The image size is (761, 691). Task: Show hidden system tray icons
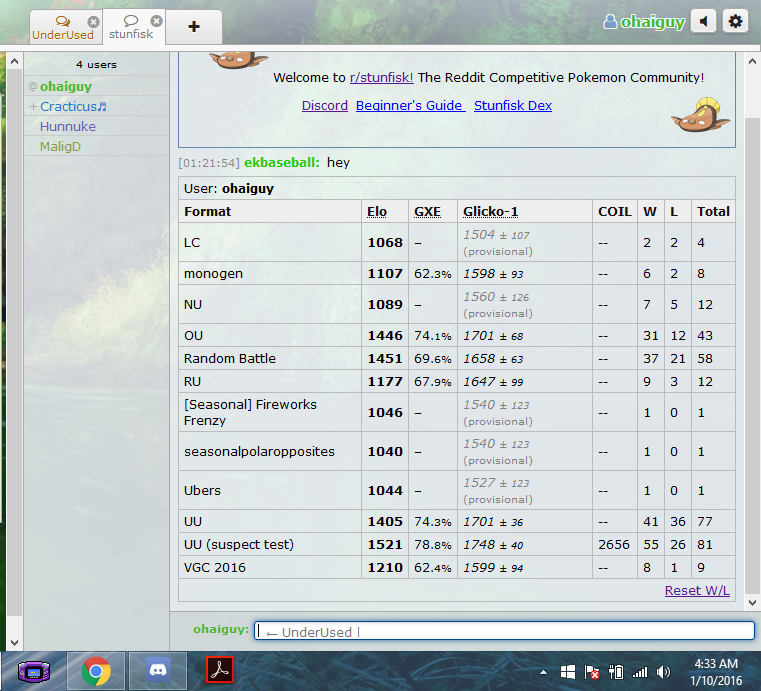[544, 672]
